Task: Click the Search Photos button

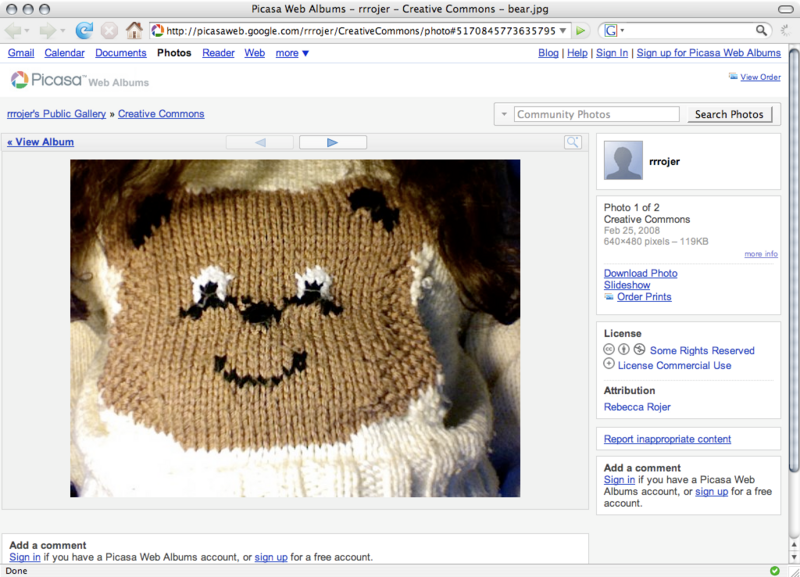Action: (729, 114)
